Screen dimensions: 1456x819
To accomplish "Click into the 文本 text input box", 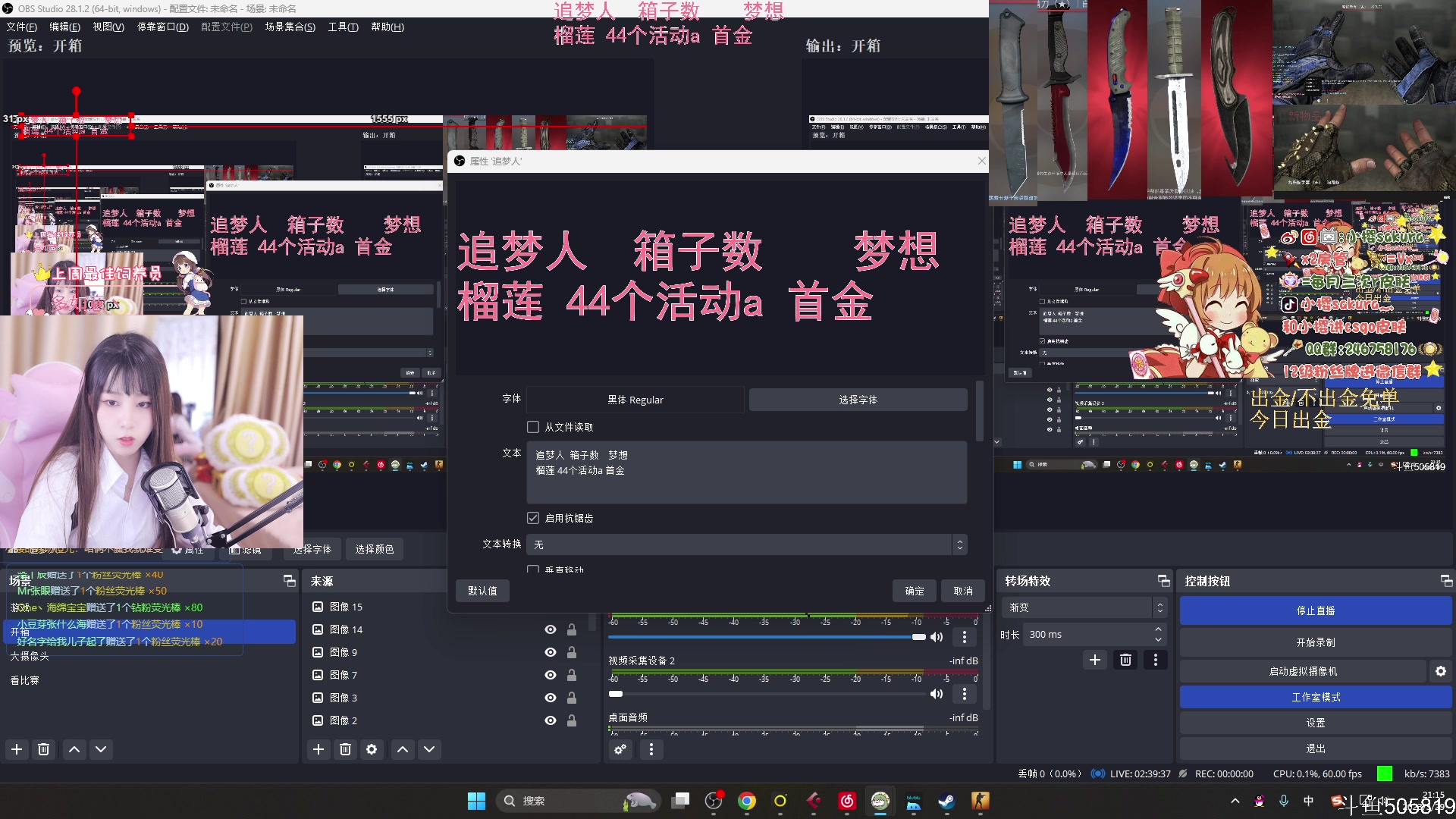I will pyautogui.click(x=747, y=472).
